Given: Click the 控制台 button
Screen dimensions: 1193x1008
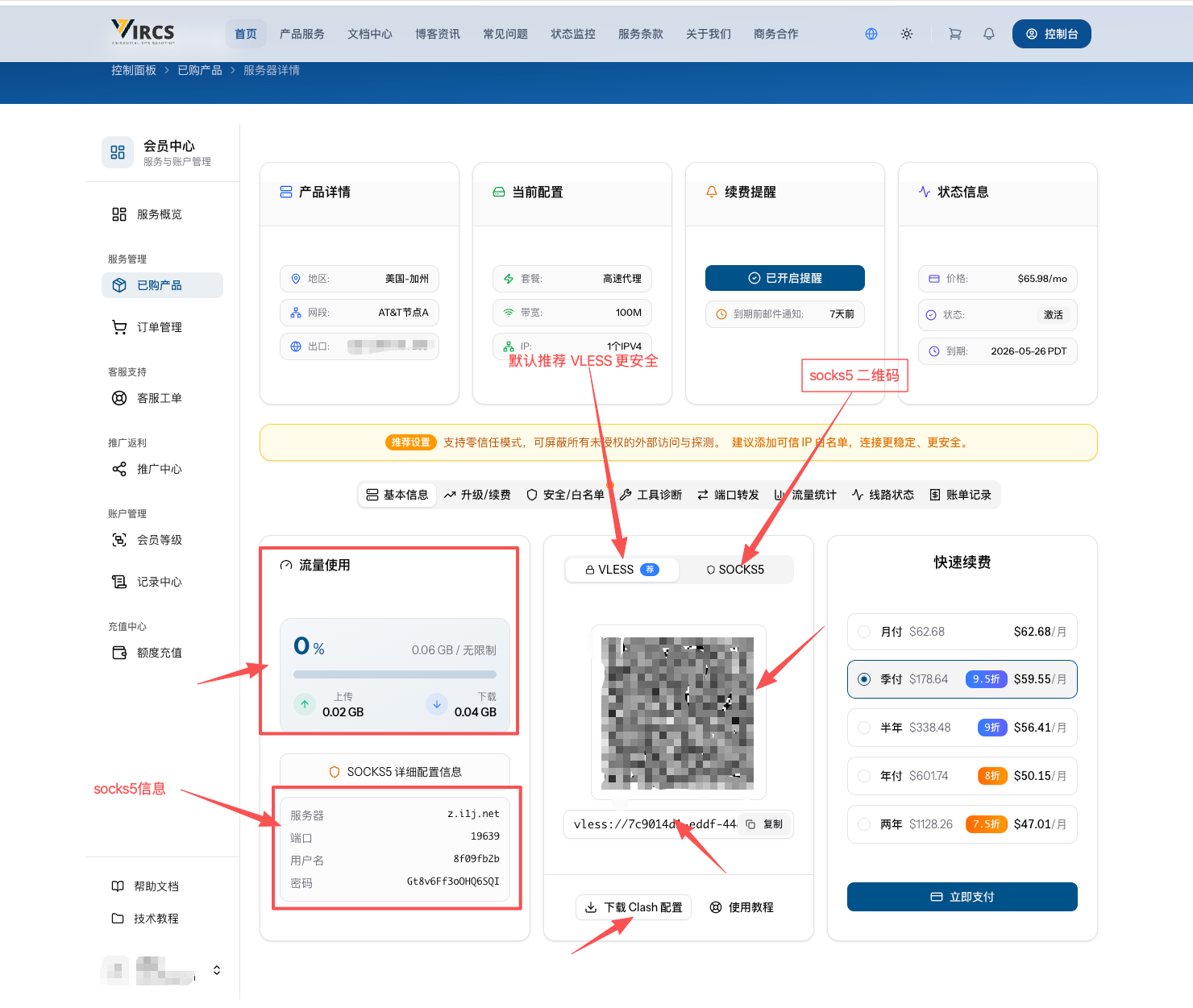Looking at the screenshot, I should coord(1052,34).
